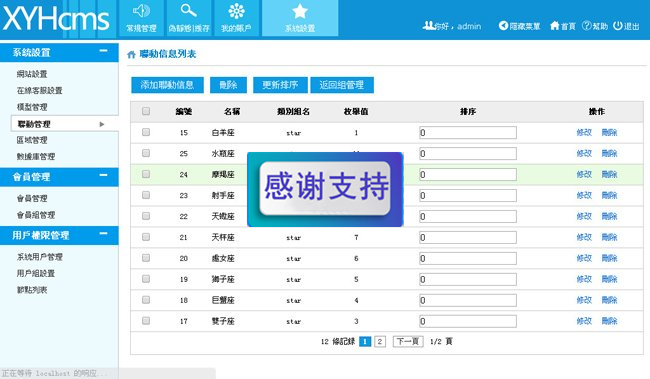Open 系統用戶管理 in the sidebar
The image size is (650, 379).
point(39,257)
